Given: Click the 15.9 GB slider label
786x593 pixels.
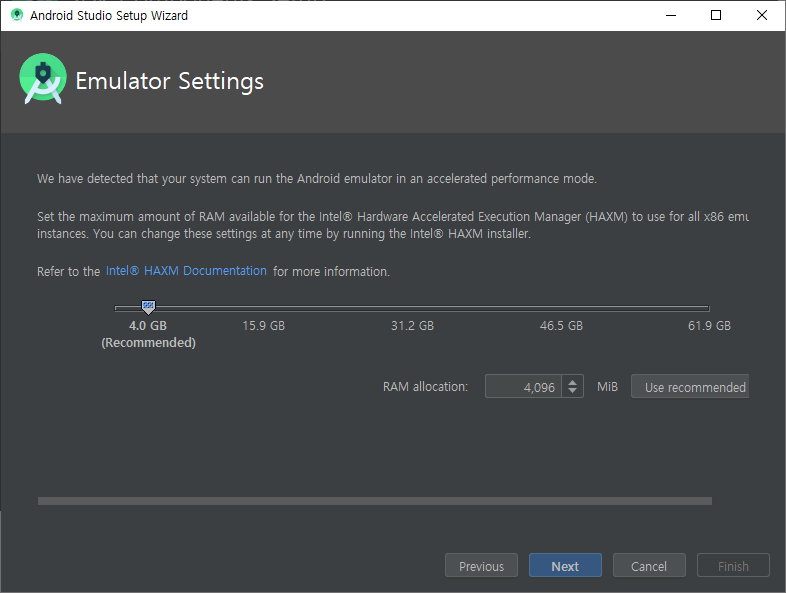Looking at the screenshot, I should coord(264,326).
